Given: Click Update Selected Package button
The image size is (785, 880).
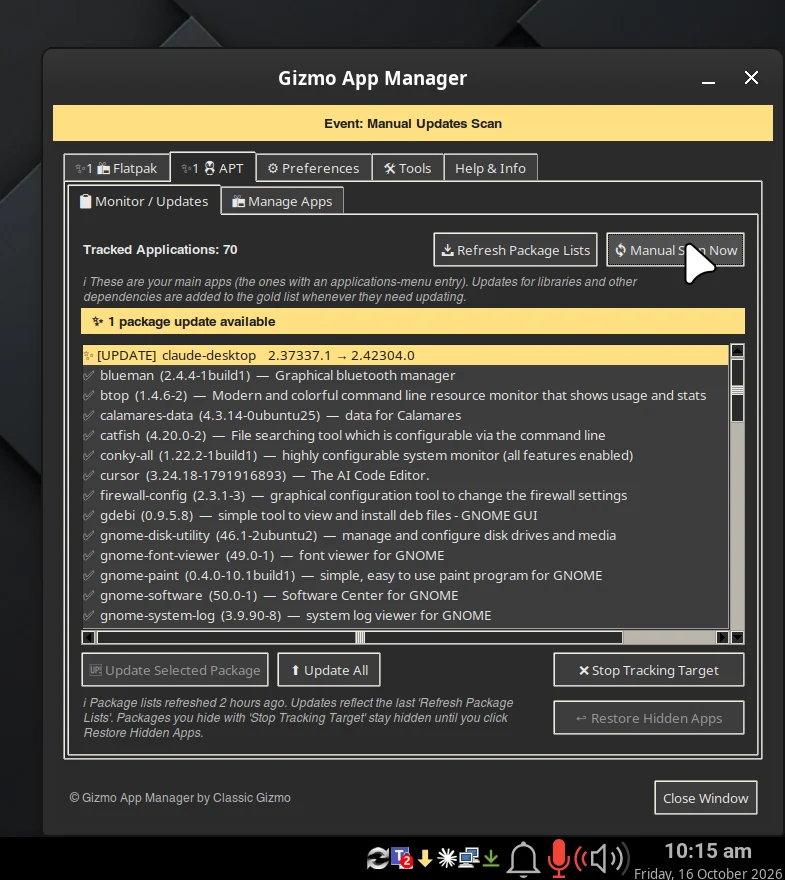Looking at the screenshot, I should (x=175, y=670).
